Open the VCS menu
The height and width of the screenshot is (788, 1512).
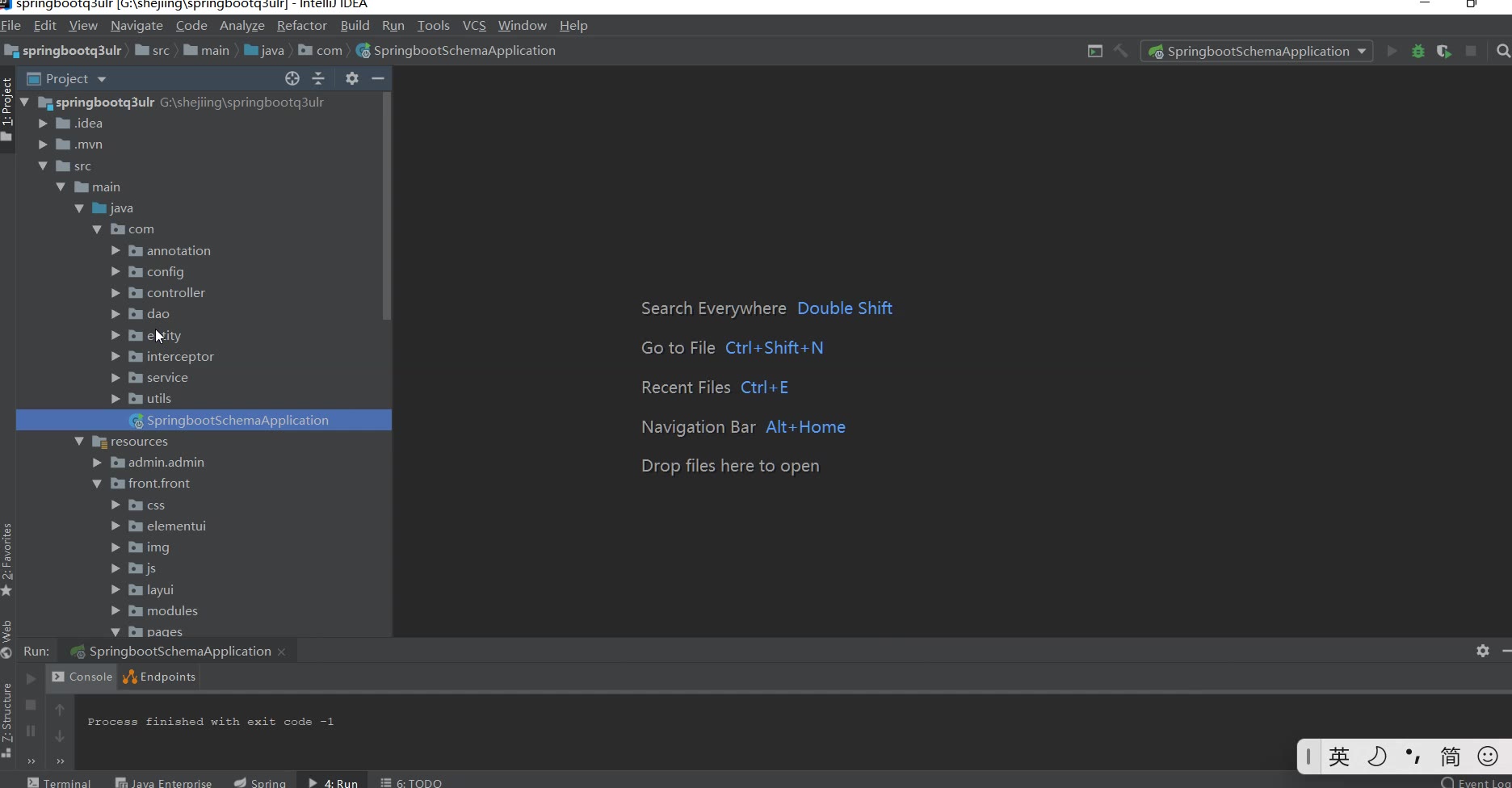coord(474,26)
